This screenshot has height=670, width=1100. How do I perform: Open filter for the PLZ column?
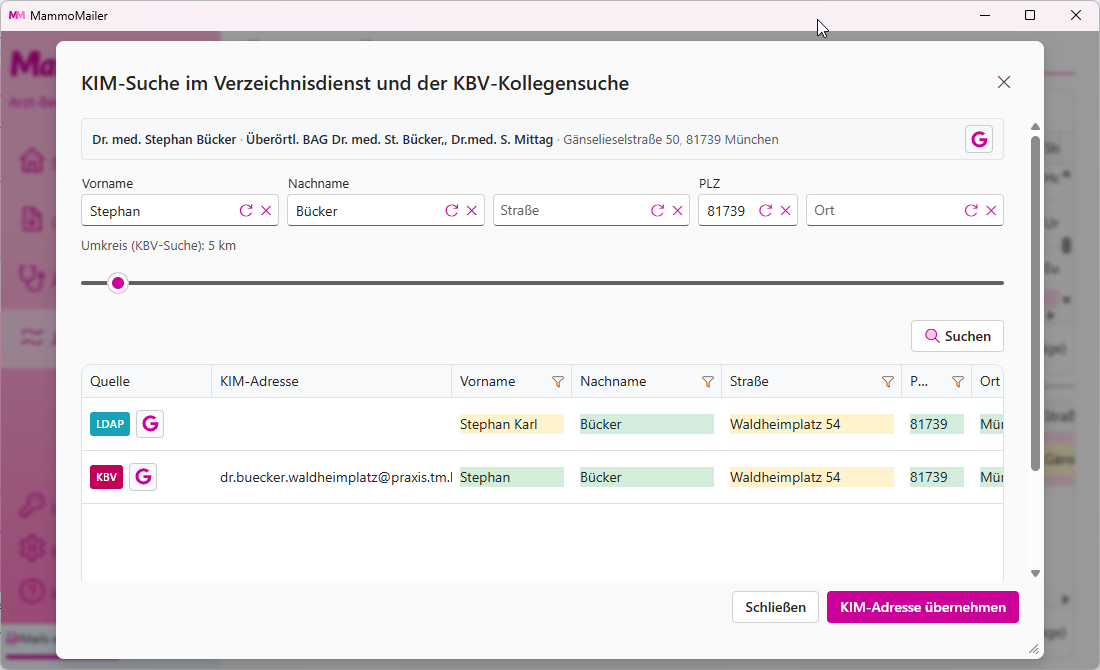(x=958, y=382)
